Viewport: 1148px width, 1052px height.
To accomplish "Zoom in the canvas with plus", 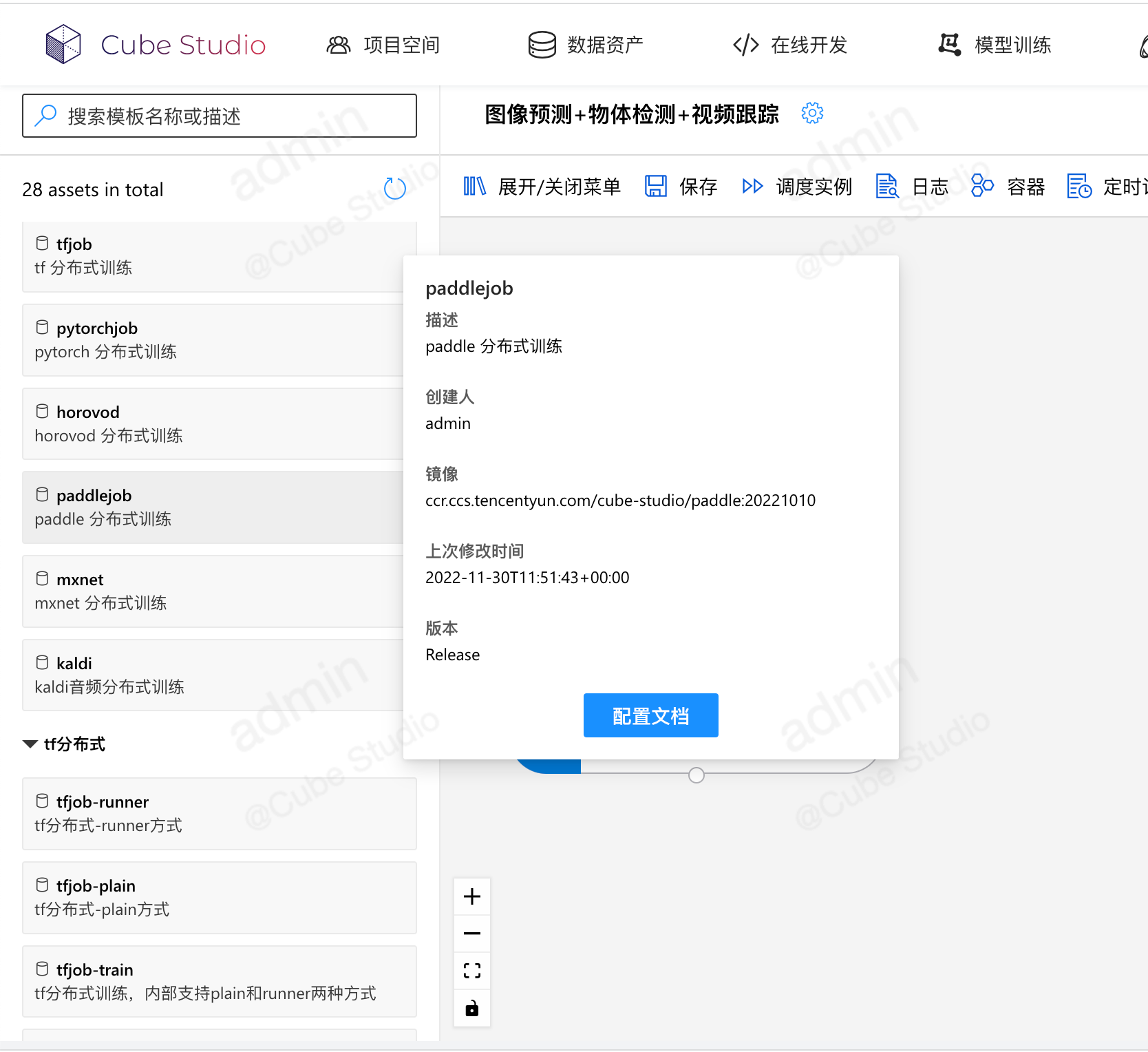I will coord(472,896).
